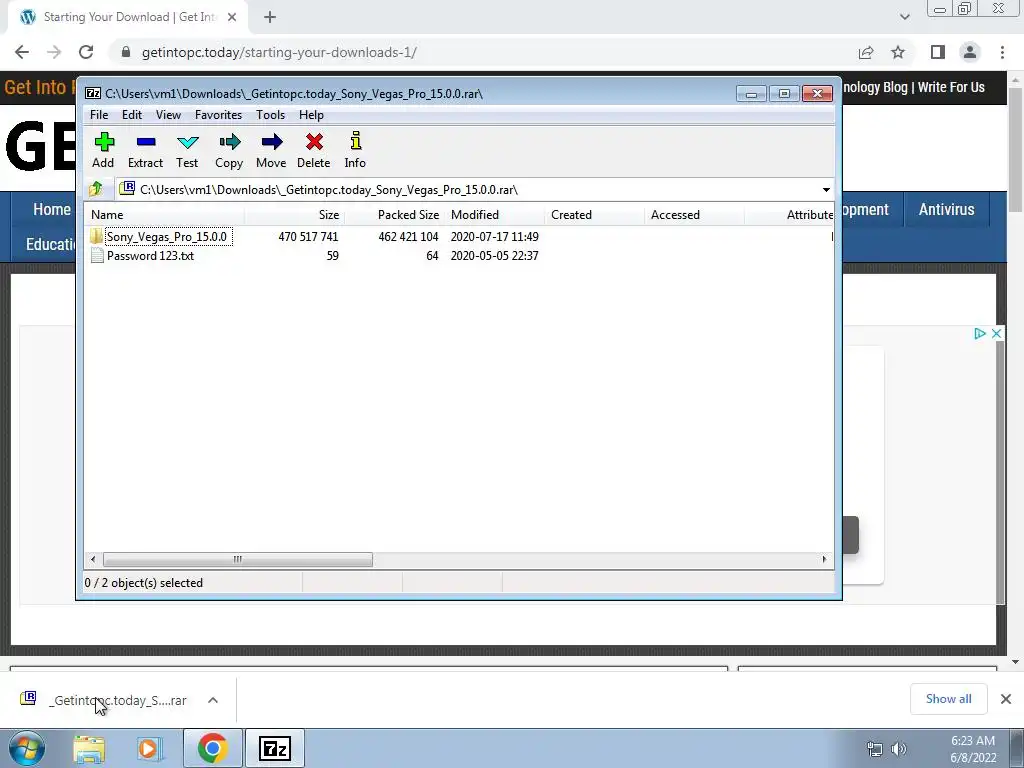Open the Antivirus nav link
This screenshot has height=768, width=1024.
946,210
